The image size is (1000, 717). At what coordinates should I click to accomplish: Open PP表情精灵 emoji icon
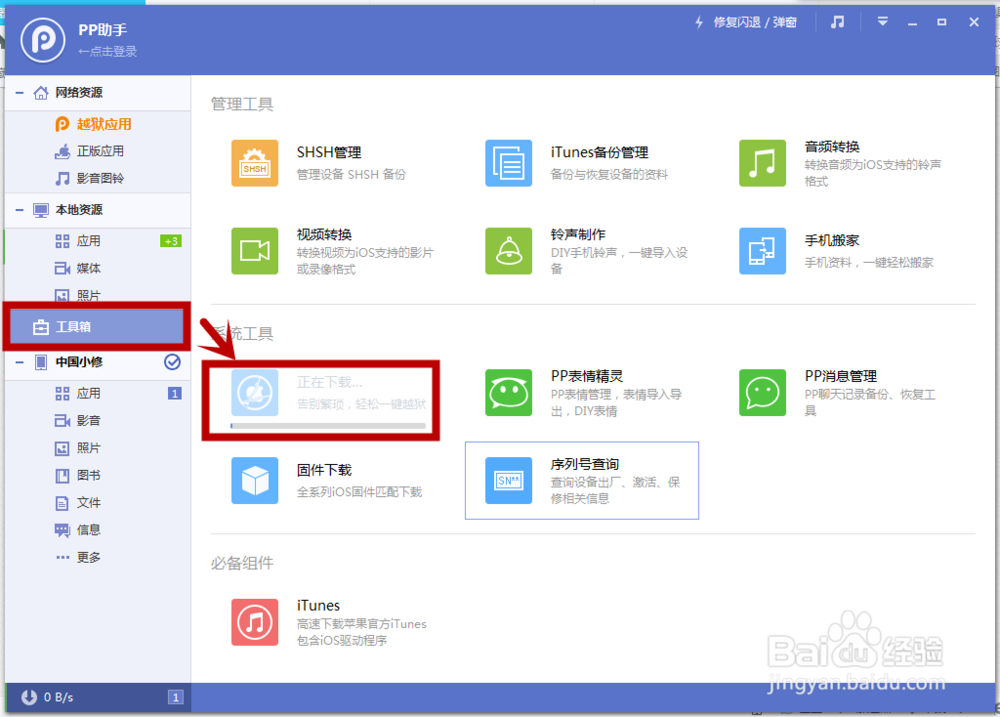coord(508,392)
